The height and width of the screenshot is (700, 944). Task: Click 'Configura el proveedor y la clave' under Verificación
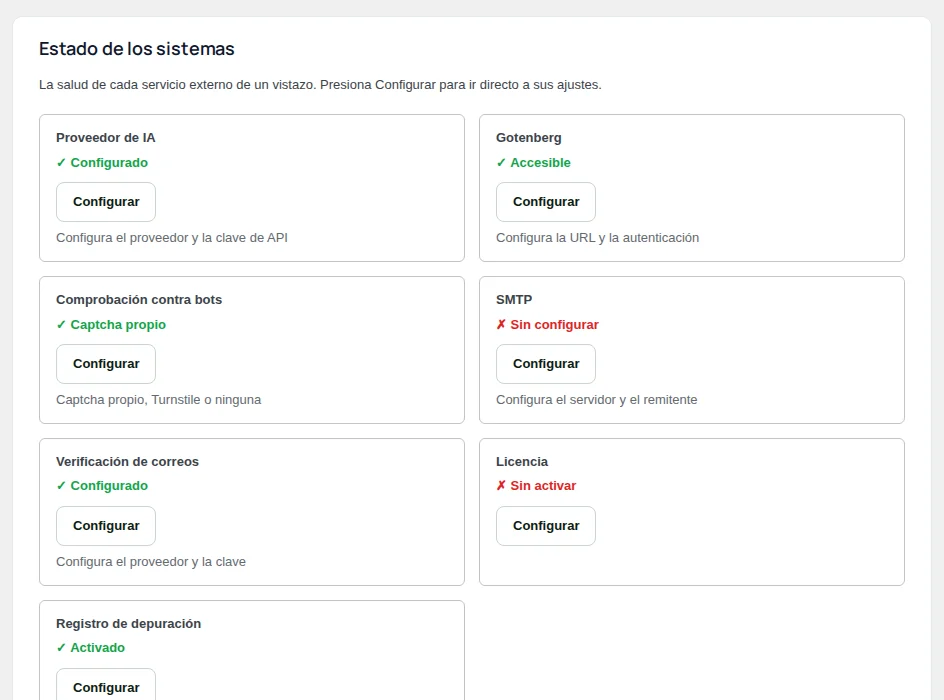pos(151,562)
